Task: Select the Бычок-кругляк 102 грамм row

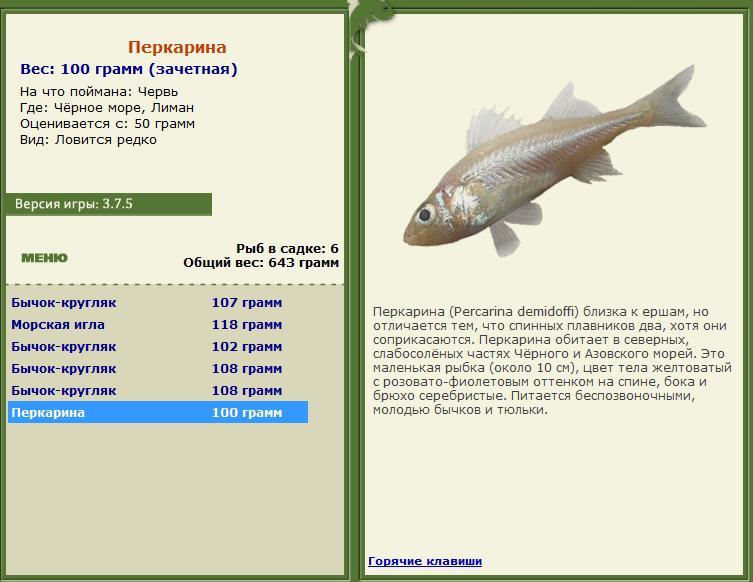Action: tap(158, 347)
